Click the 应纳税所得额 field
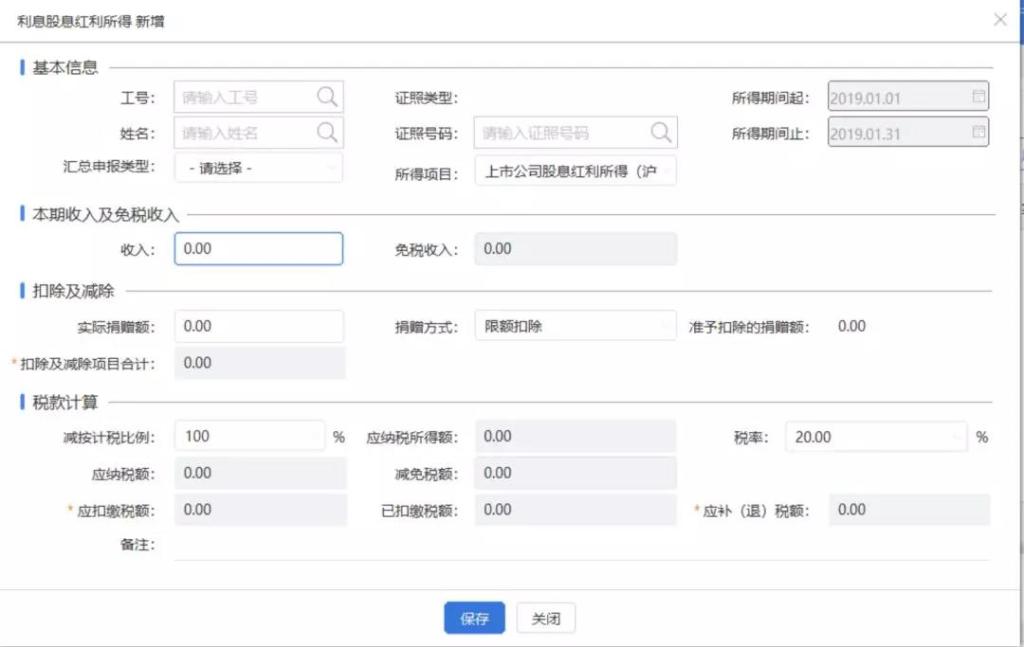 575,436
